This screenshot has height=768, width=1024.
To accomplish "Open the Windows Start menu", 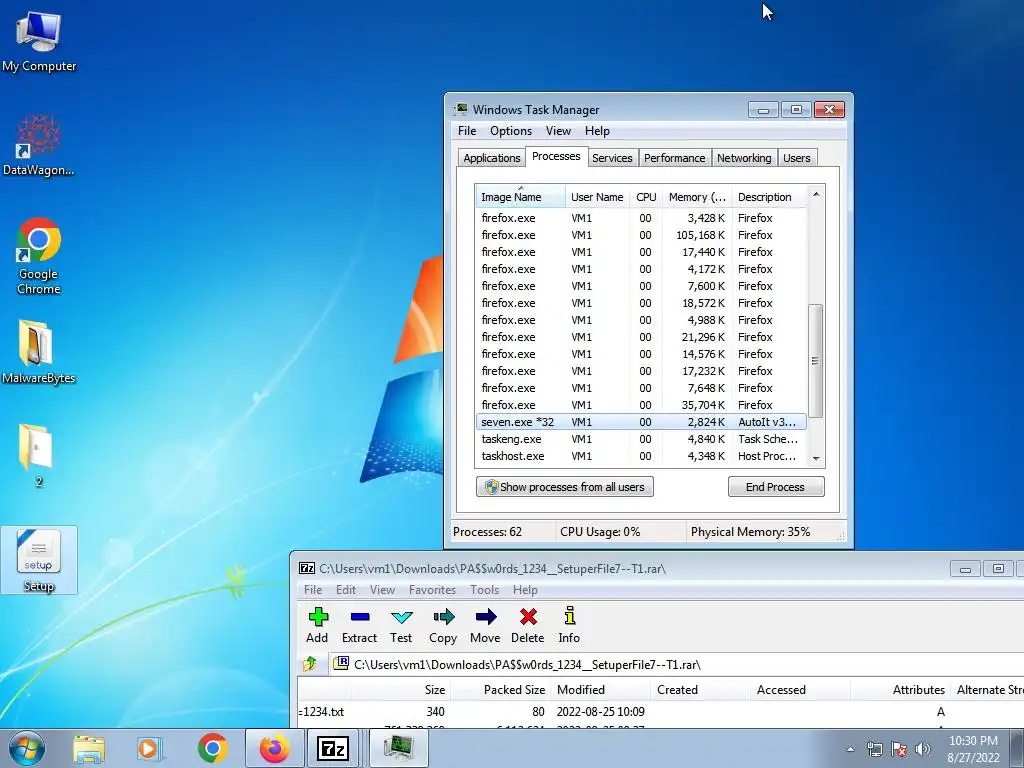I will (27, 748).
